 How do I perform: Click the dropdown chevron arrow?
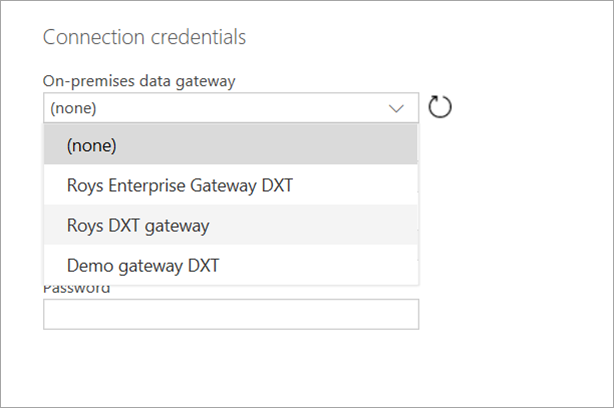tap(397, 108)
